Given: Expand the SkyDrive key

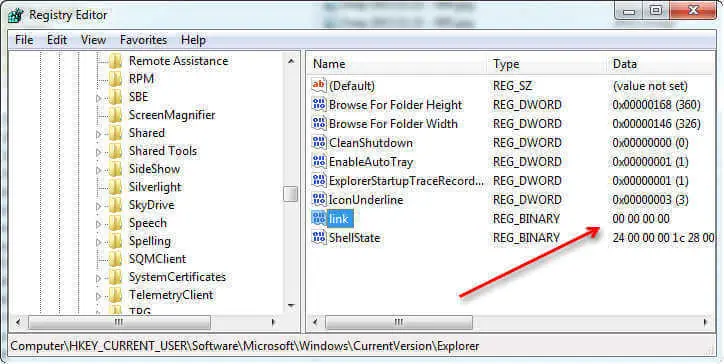Looking at the screenshot, I should click(x=98, y=206).
